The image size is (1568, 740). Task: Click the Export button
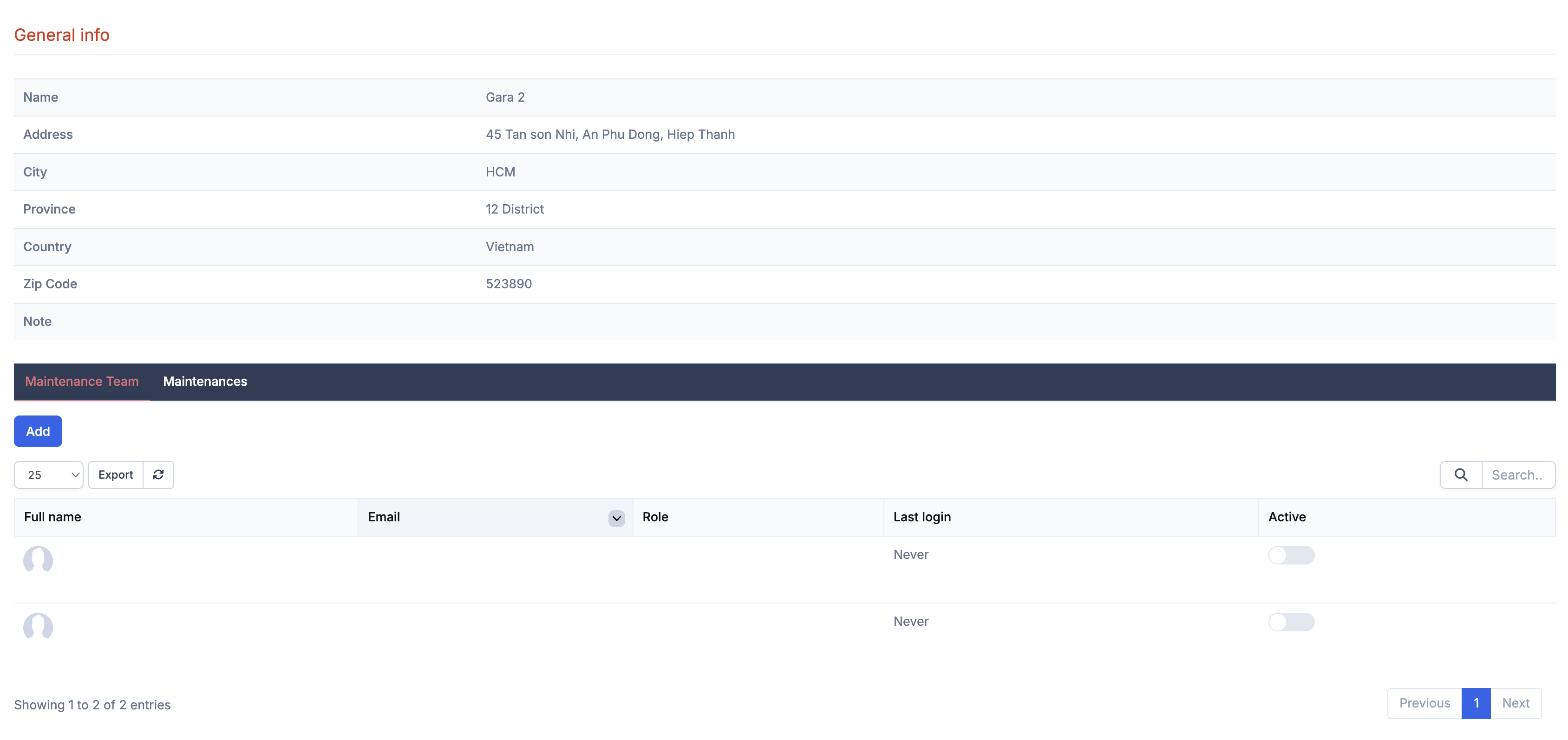(x=116, y=474)
